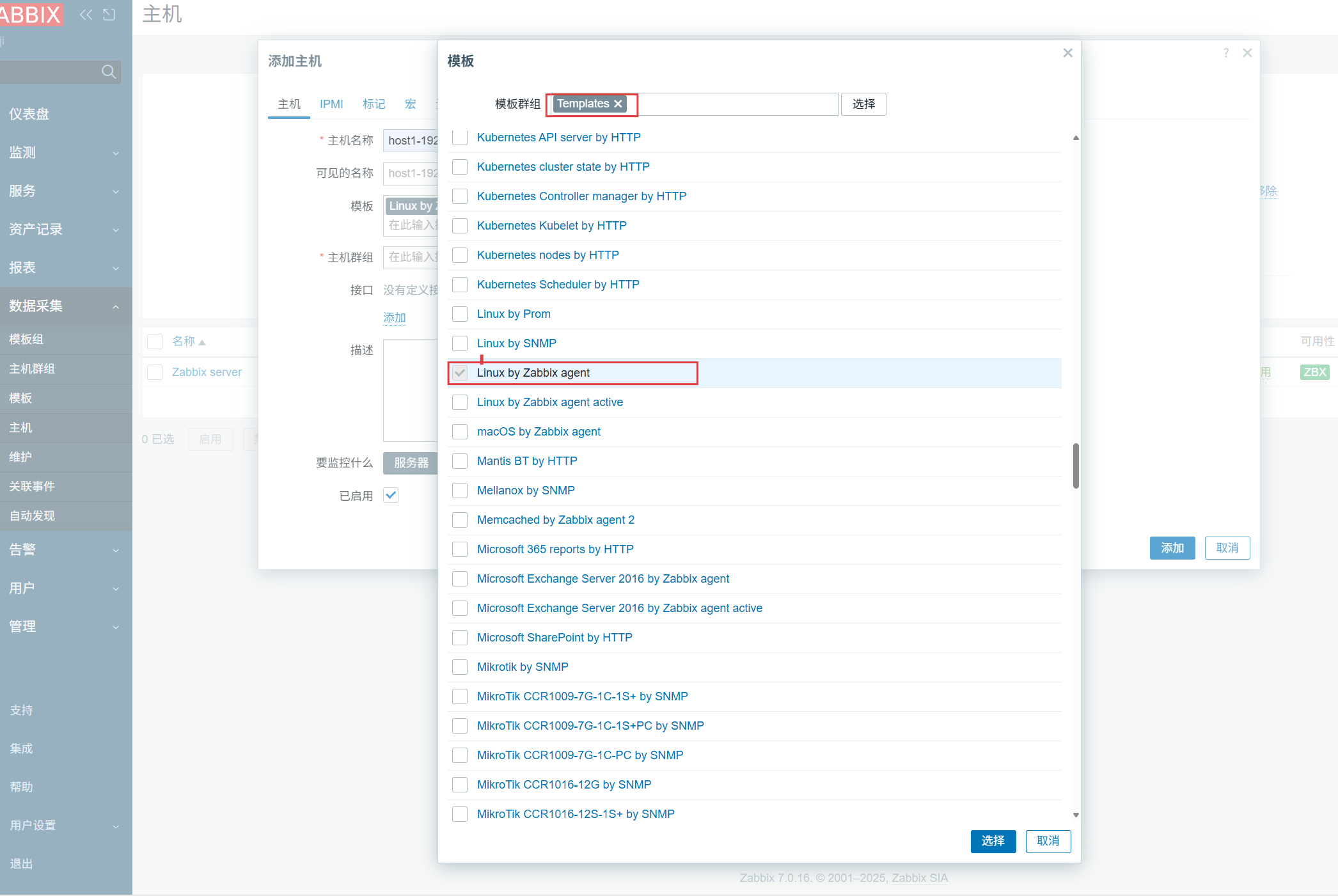The width and height of the screenshot is (1338, 896).
Task: Click blue 添加 button in host dialog
Action: coord(1172,548)
